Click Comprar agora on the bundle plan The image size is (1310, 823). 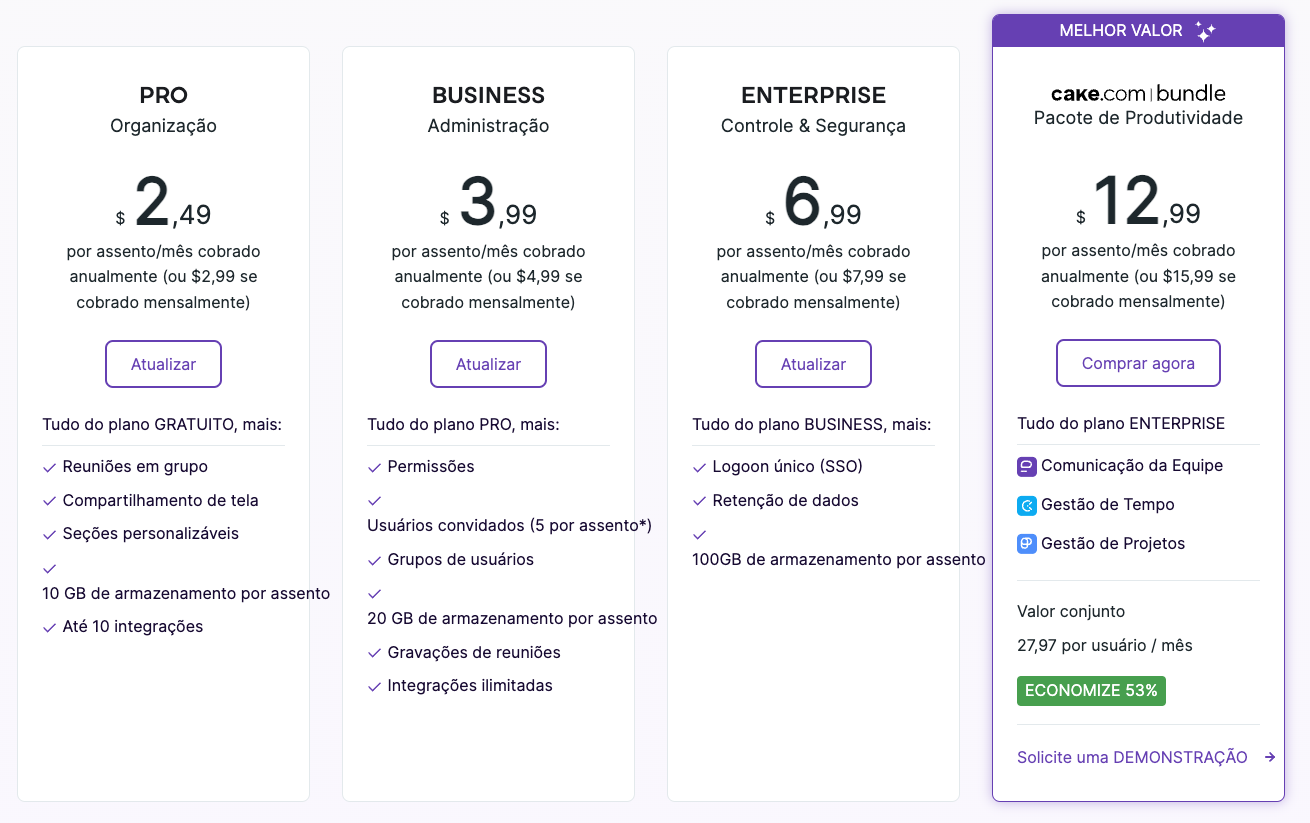(1138, 363)
